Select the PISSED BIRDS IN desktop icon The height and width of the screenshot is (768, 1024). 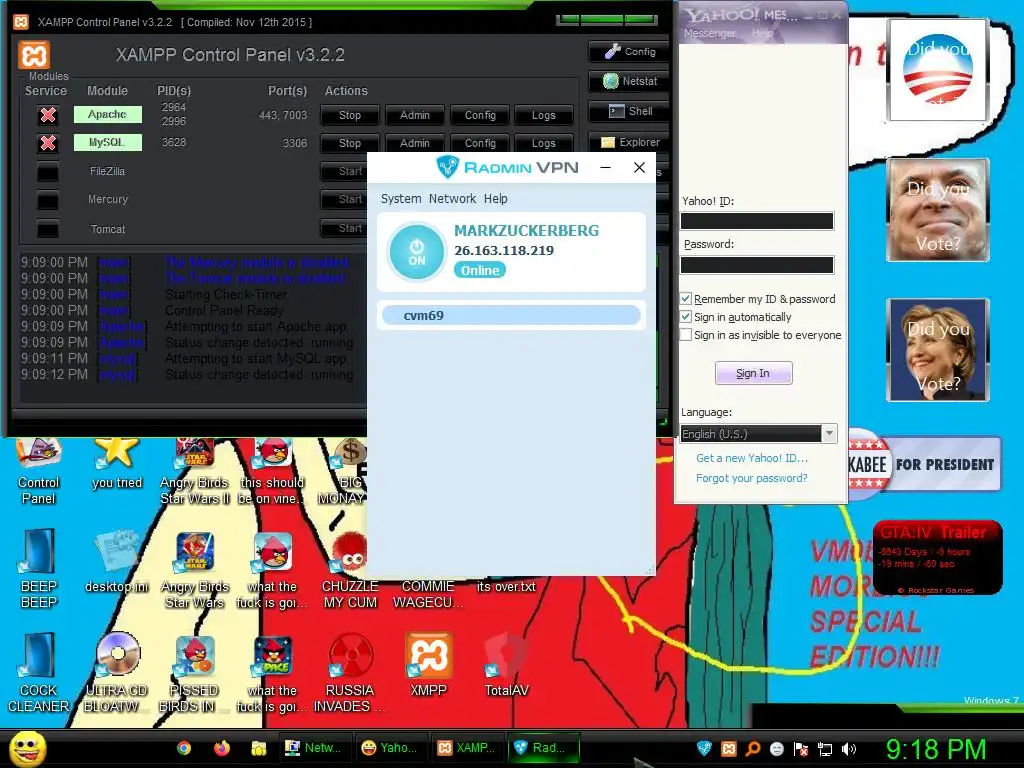(195, 673)
